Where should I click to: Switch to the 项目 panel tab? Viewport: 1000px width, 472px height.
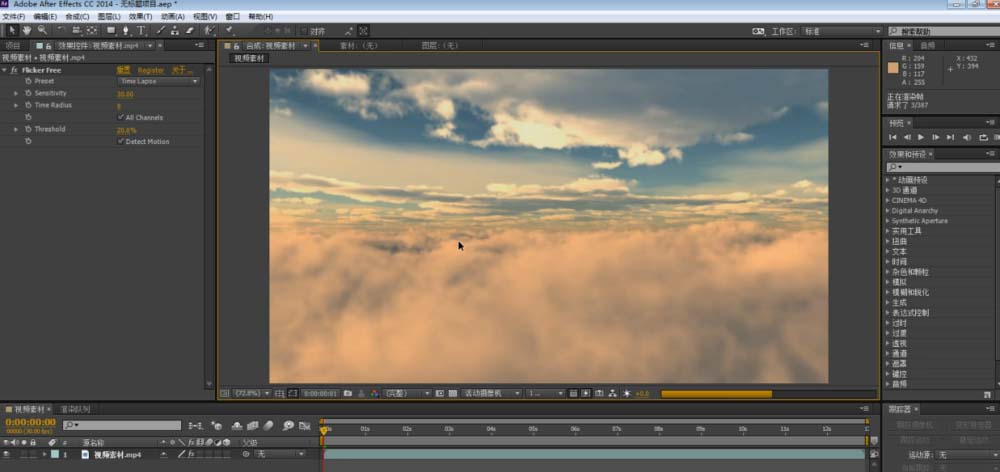pos(13,46)
